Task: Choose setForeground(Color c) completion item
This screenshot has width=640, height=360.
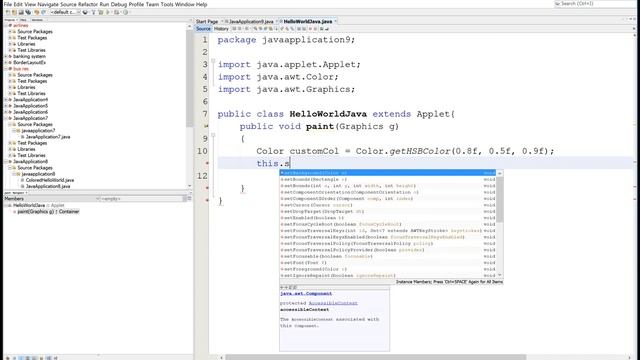Action: pyautogui.click(x=388, y=269)
